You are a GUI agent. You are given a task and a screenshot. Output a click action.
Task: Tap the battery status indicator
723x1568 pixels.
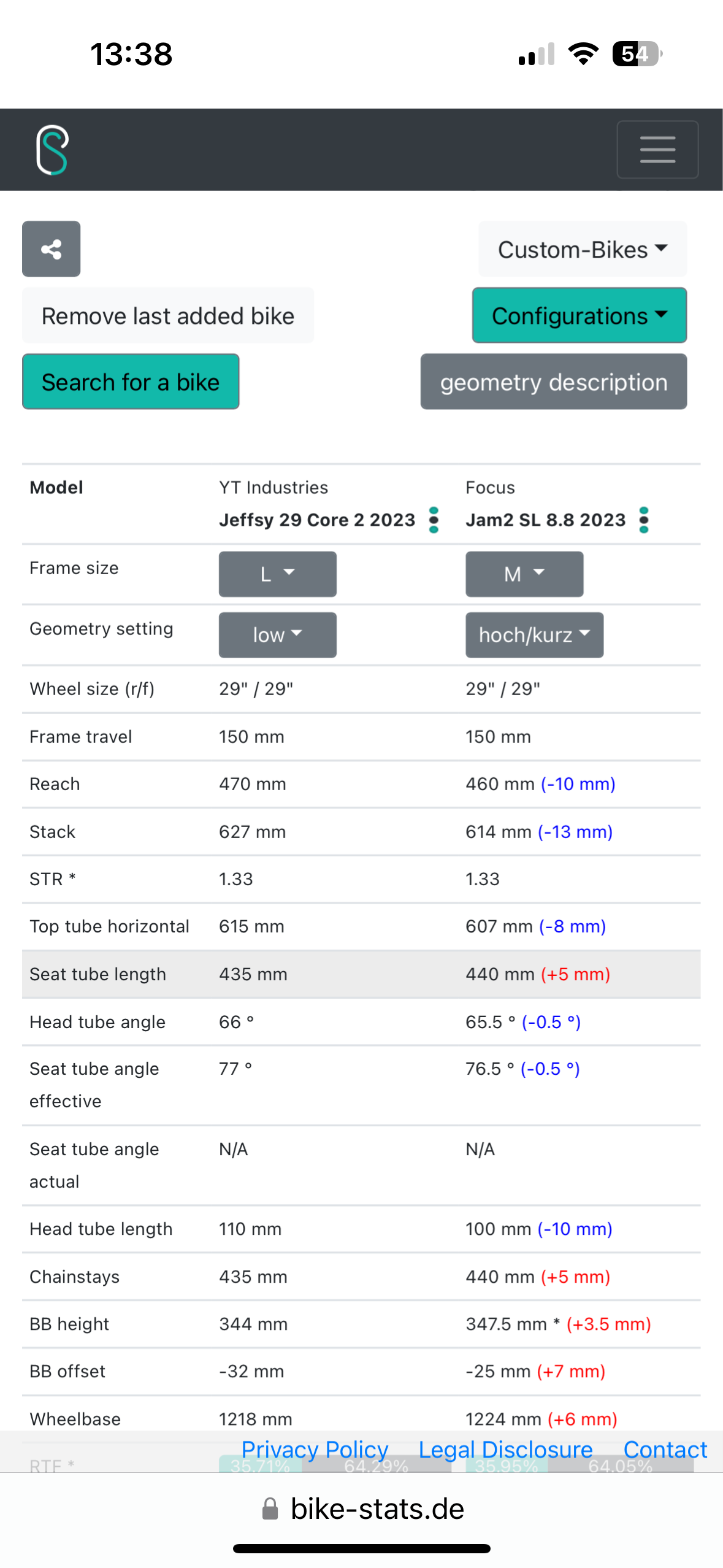pos(637,54)
